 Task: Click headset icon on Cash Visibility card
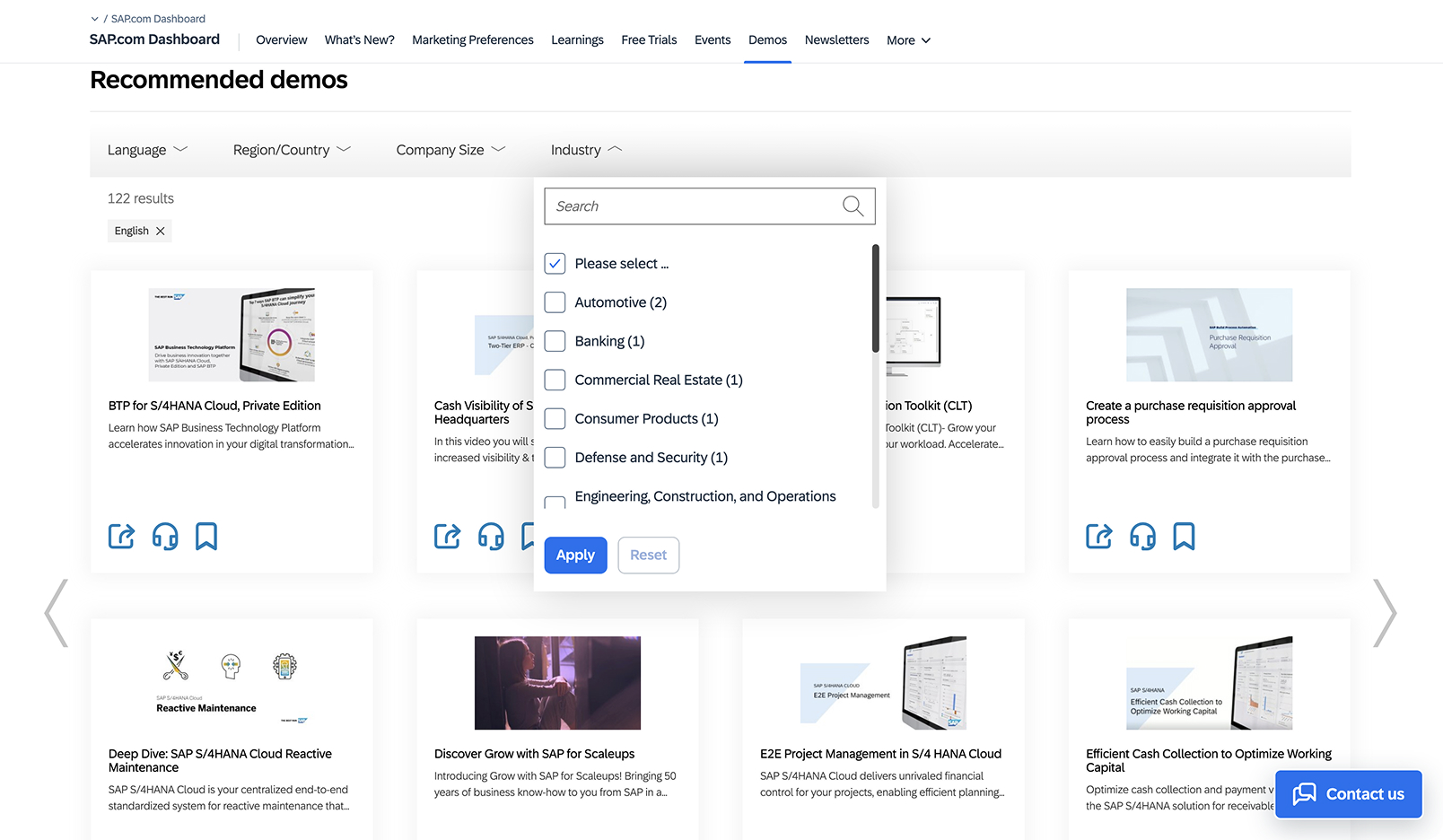point(491,536)
